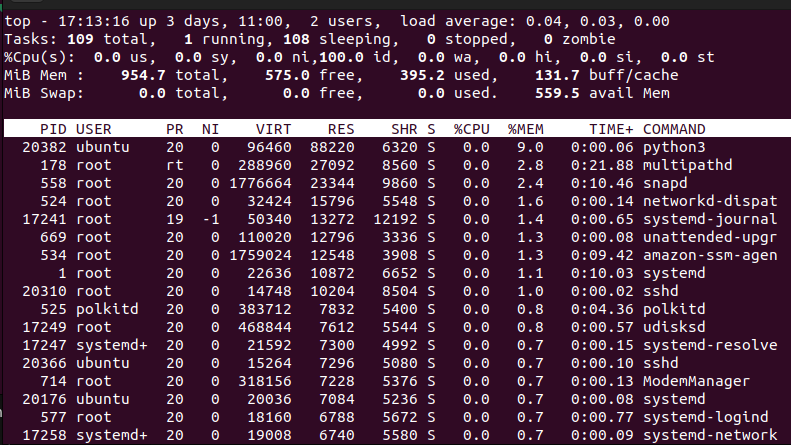
Task: Select the unattended-upgr command name
Action: [710, 237]
